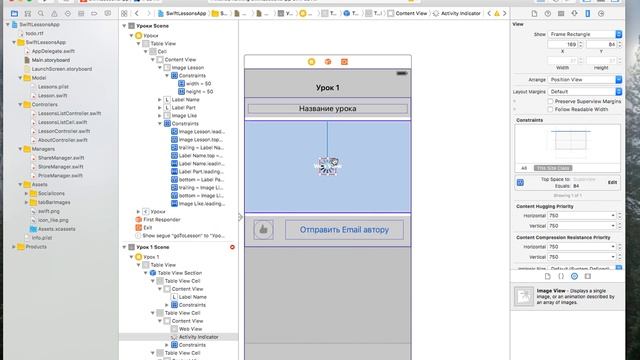640x360 pixels.
Task: Enable Follow Readable Width checkbox
Action: point(550,109)
